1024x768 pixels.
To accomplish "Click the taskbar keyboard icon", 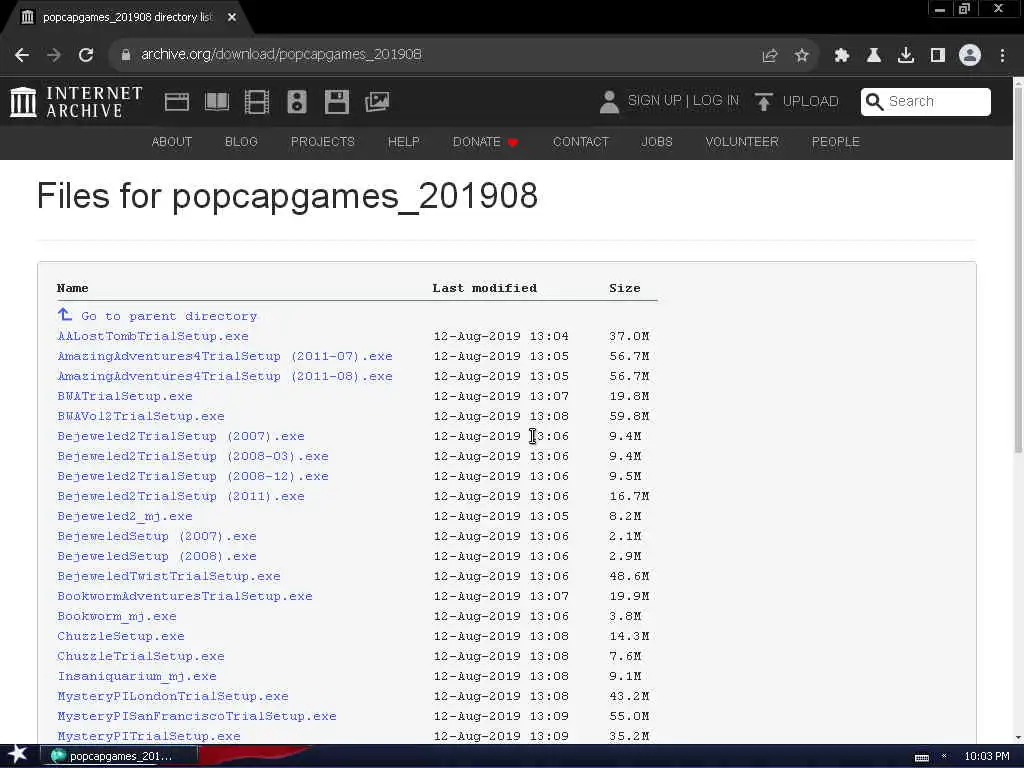I will pyautogui.click(x=921, y=757).
